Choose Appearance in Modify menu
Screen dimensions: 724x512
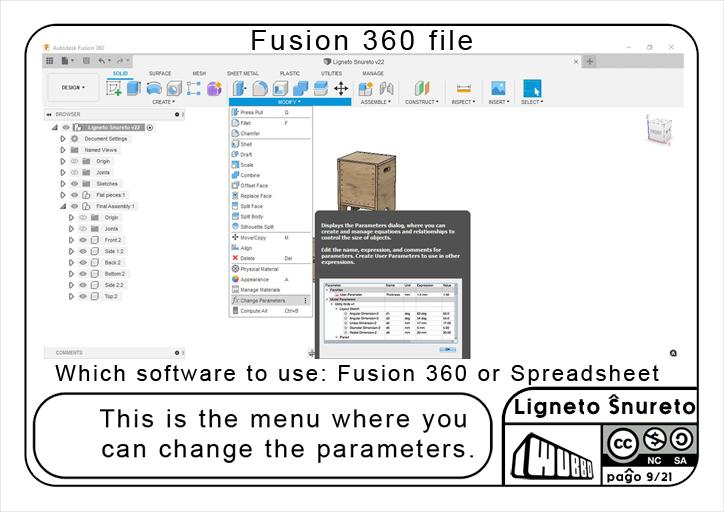[270, 279]
